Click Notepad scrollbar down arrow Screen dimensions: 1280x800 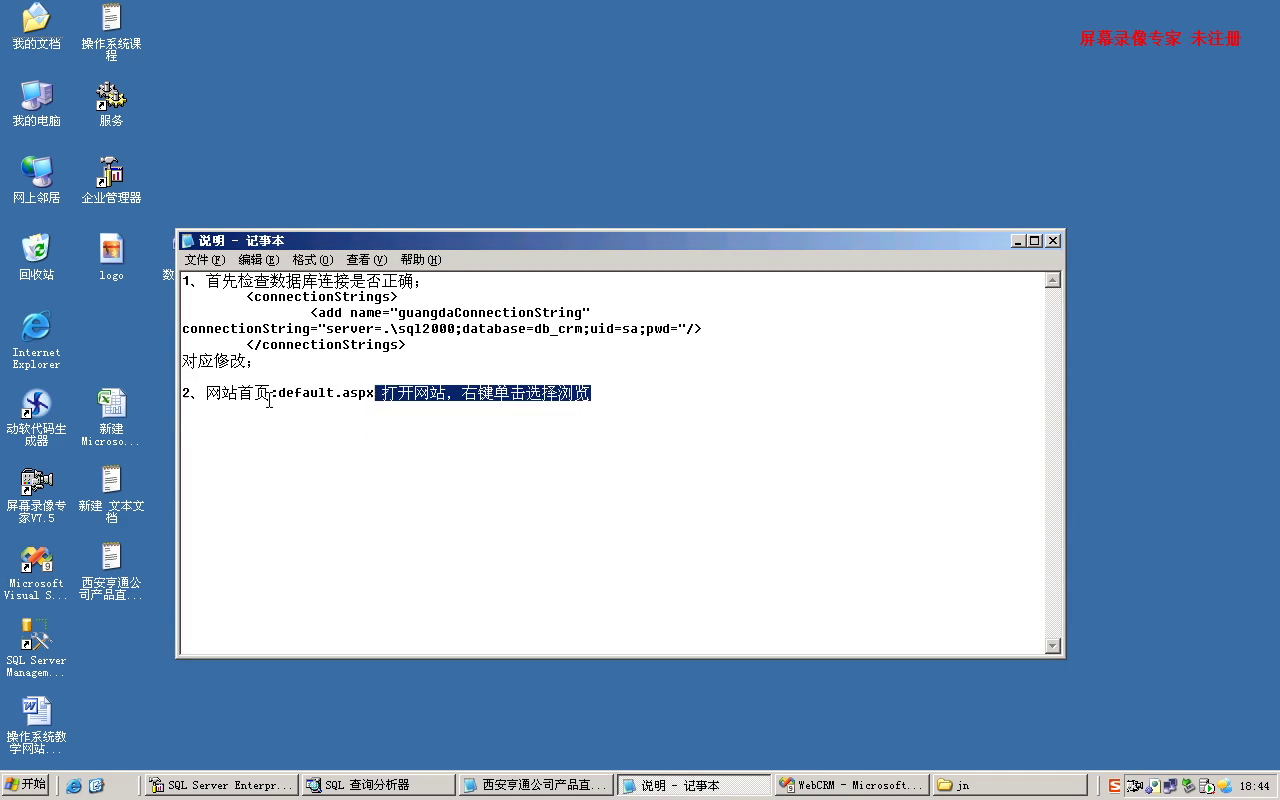click(1052, 646)
